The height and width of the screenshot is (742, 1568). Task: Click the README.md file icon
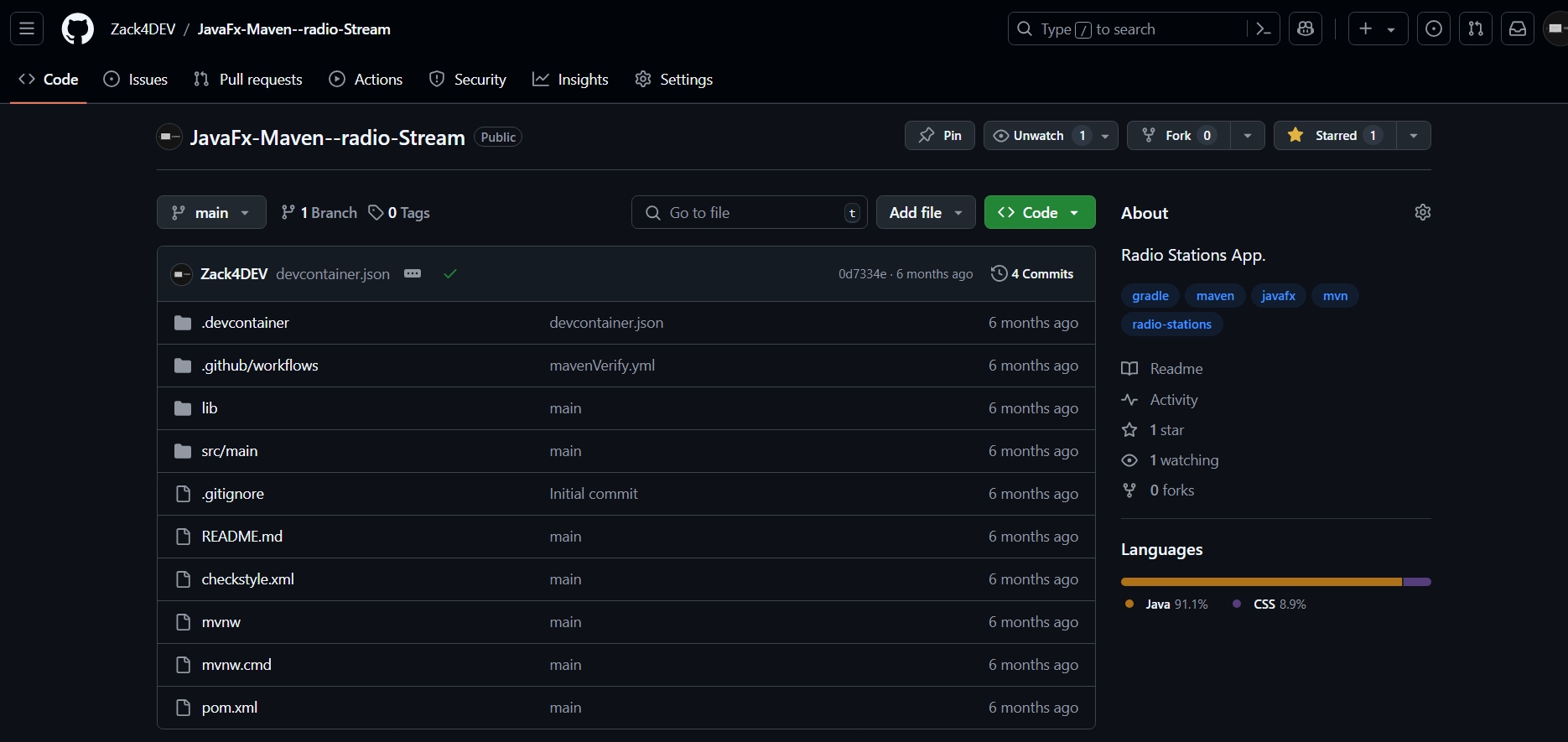183,537
